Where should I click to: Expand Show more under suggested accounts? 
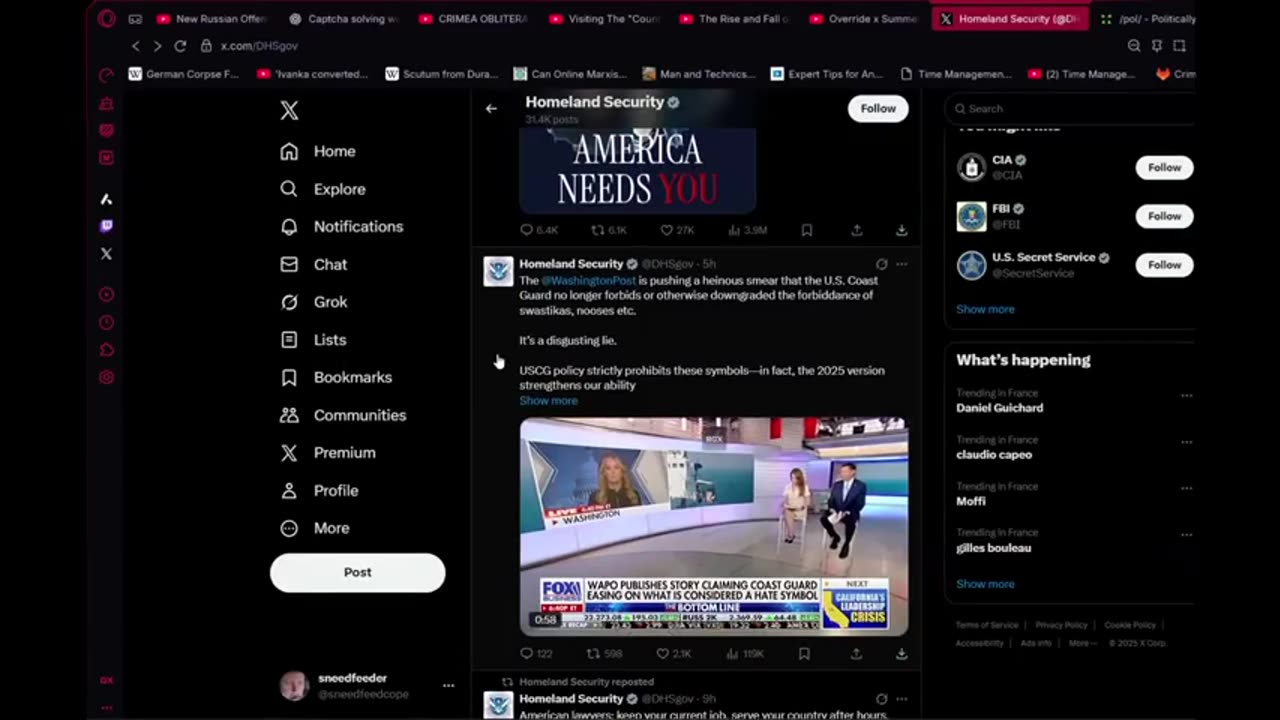click(985, 309)
